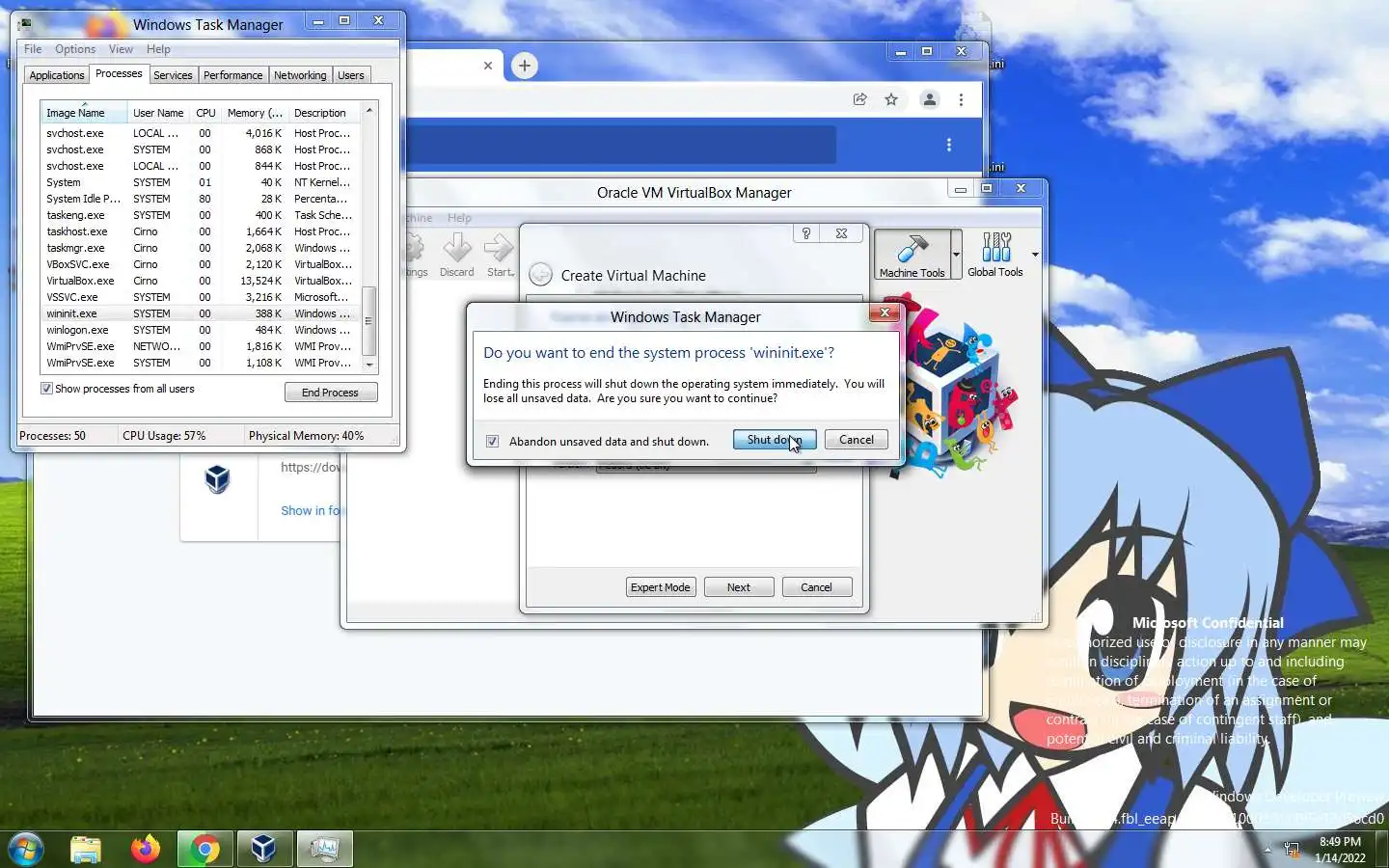
Task: Click Chrome share page icon
Action: (x=859, y=99)
